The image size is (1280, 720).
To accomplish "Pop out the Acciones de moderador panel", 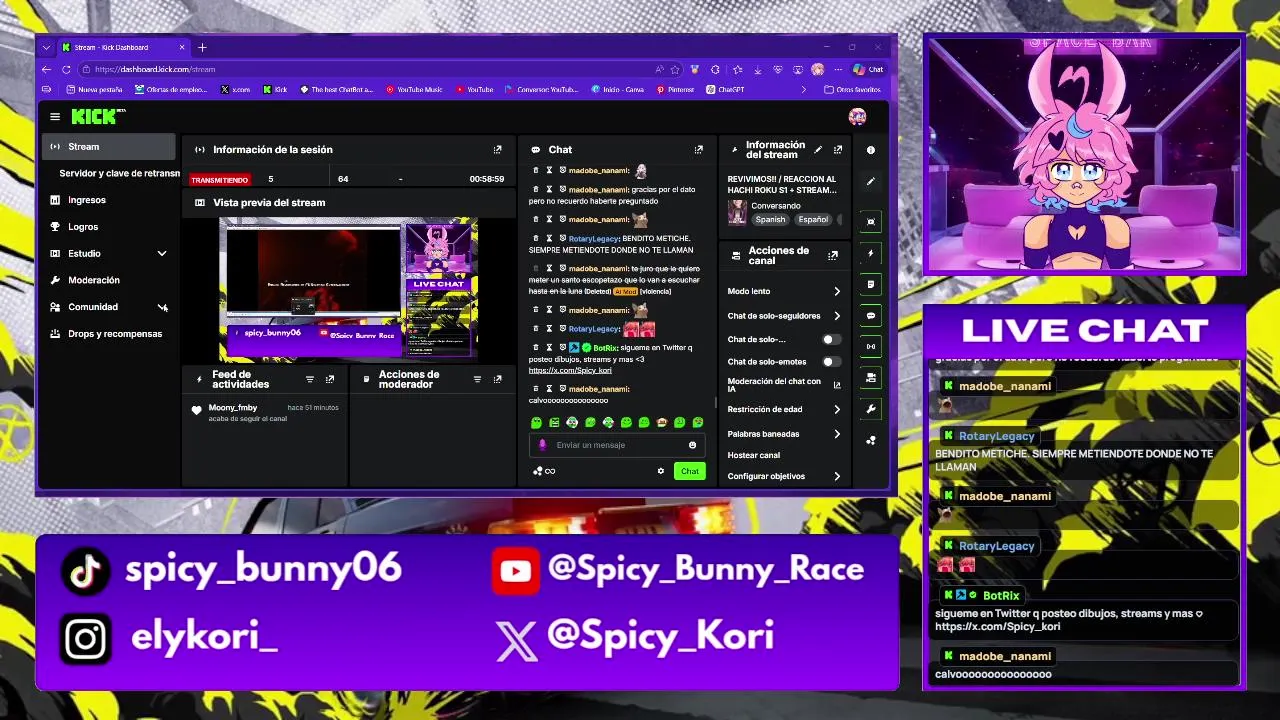I will [497, 380].
